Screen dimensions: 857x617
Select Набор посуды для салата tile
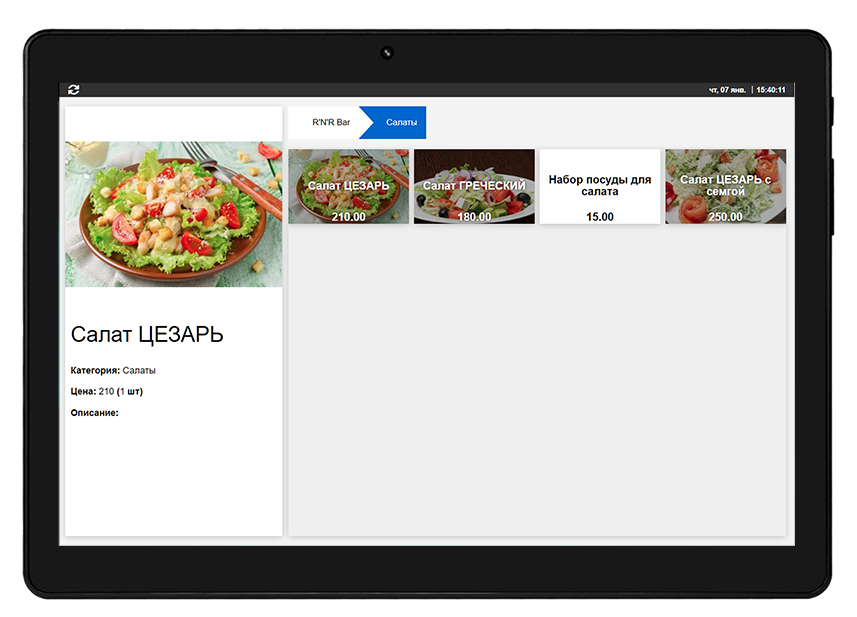tap(600, 186)
